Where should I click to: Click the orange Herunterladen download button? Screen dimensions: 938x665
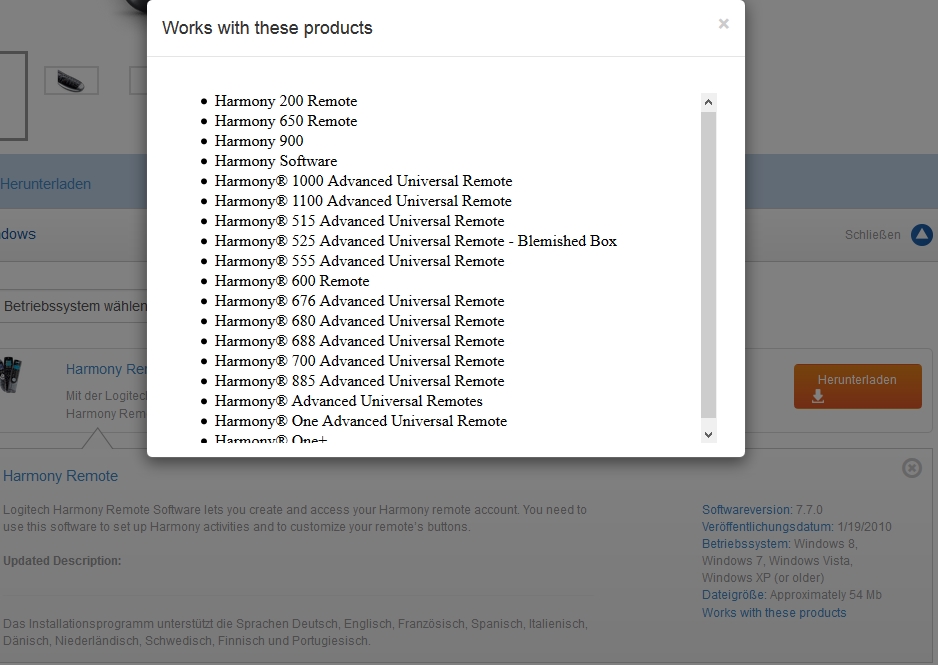click(x=857, y=386)
